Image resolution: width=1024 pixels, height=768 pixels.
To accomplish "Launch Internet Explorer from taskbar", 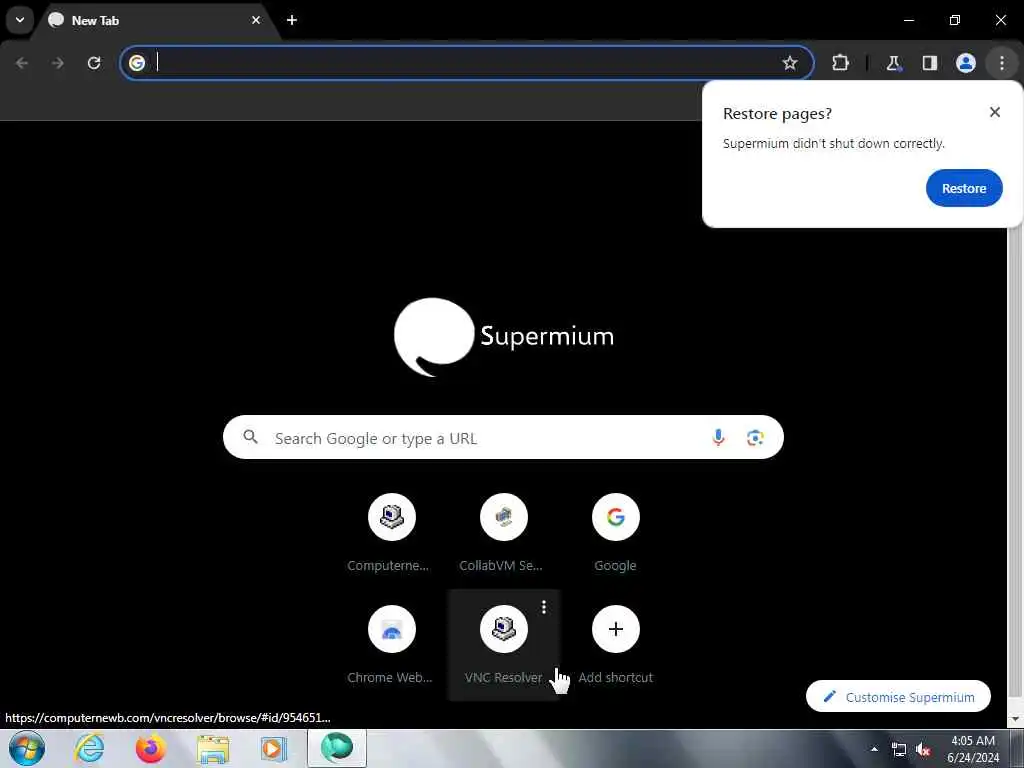I will (x=89, y=748).
